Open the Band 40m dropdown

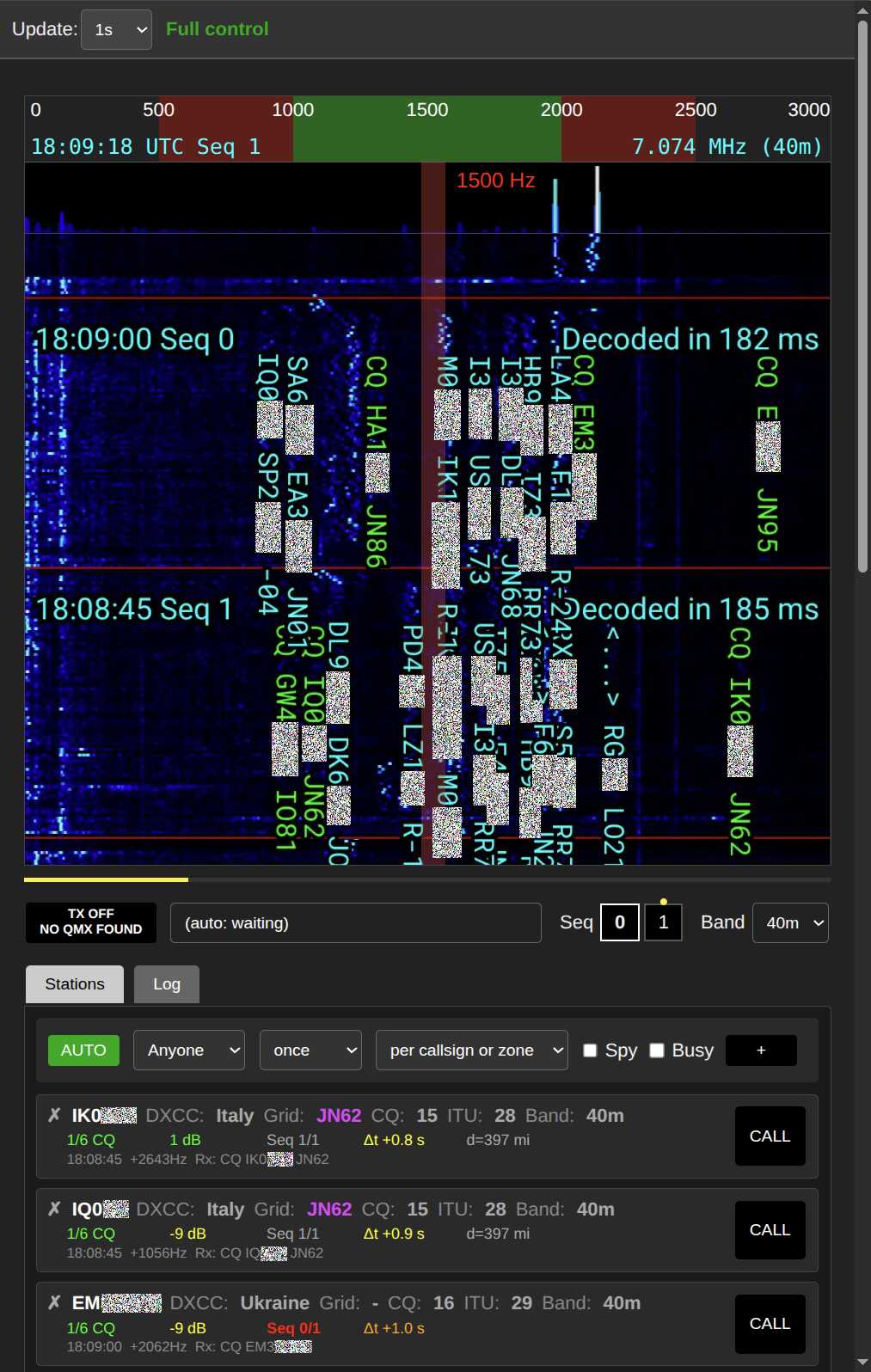[x=789, y=922]
